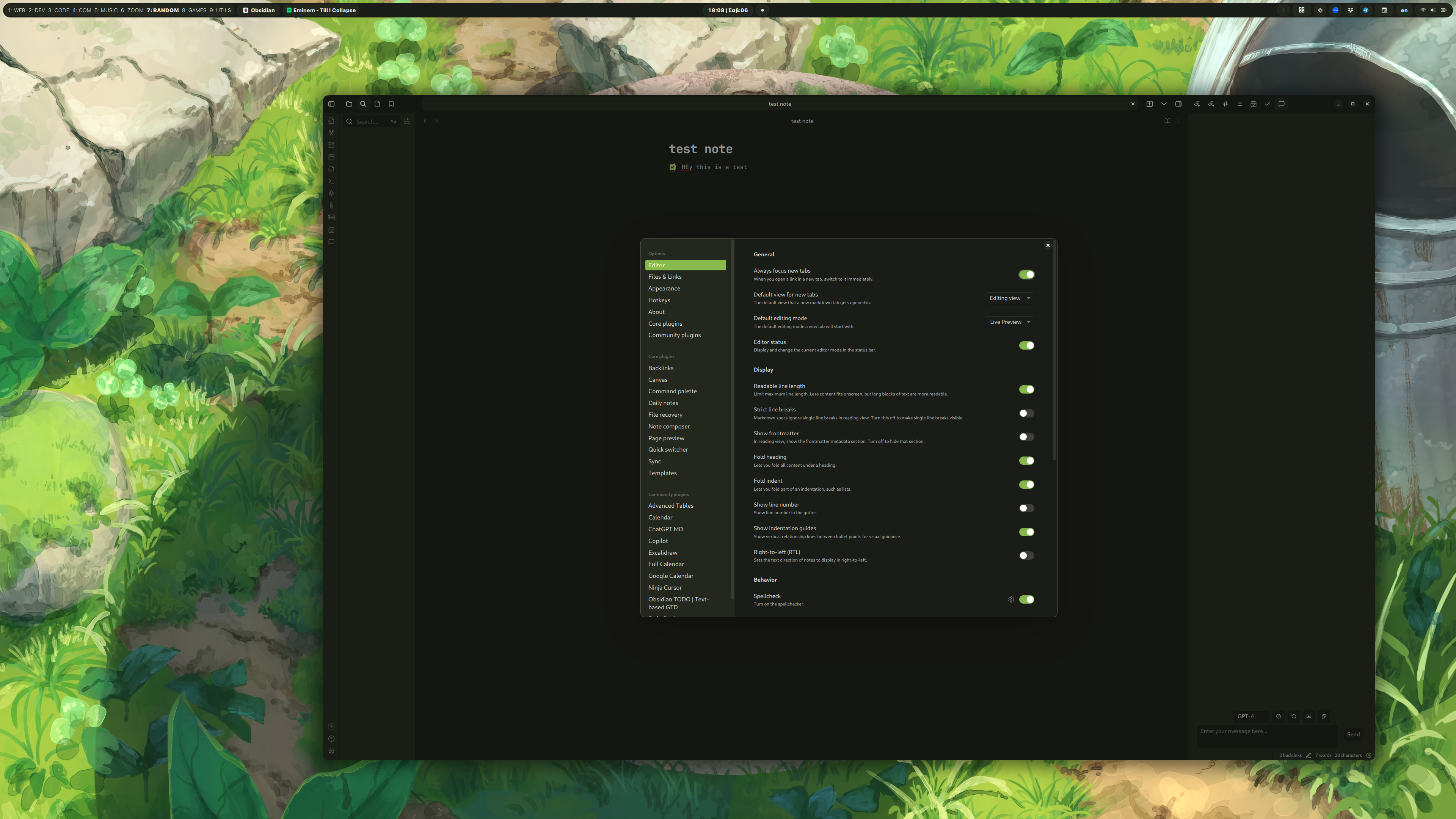Open the Default editing mode dropdown
1456x819 pixels.
pos(1009,322)
